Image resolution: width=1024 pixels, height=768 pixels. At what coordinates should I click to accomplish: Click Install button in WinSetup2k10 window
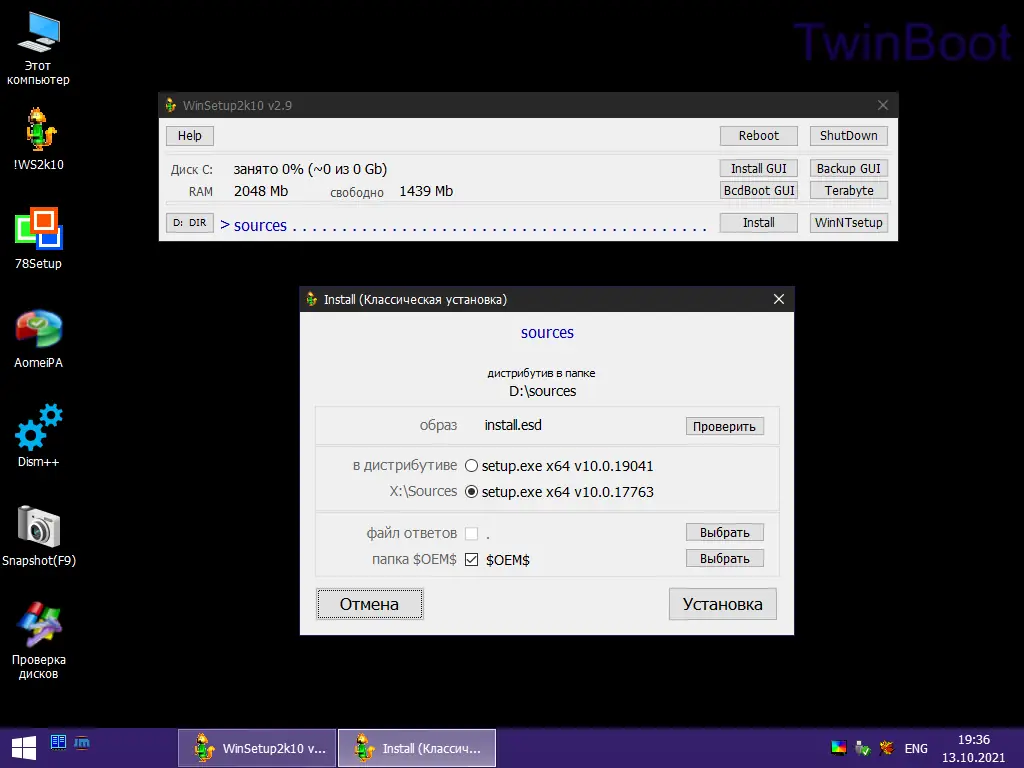click(x=758, y=223)
